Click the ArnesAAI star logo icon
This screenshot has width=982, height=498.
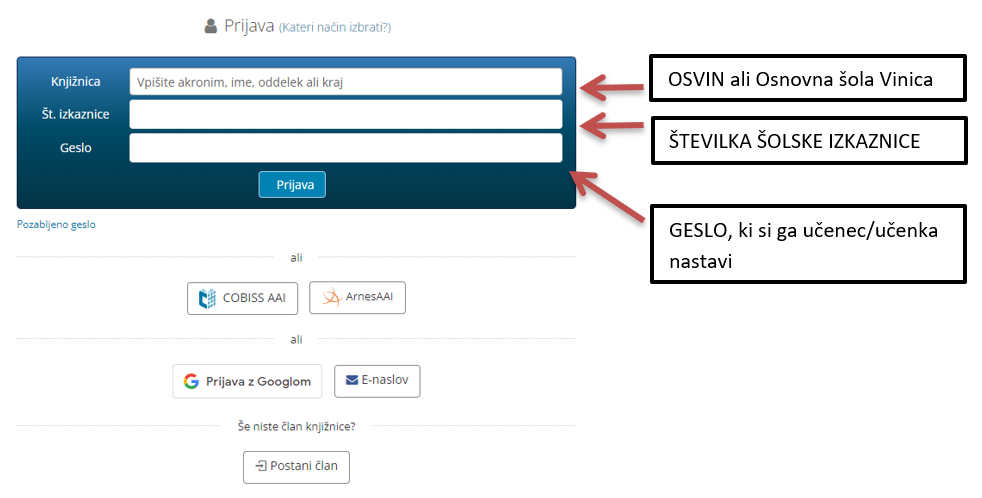coord(331,298)
